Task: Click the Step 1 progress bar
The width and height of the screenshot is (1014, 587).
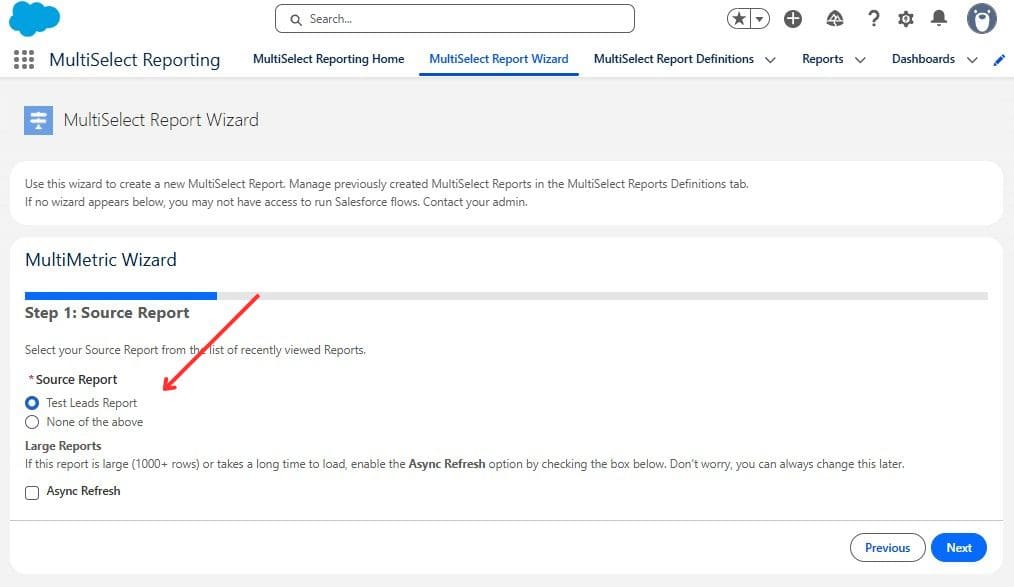Action: [x=120, y=295]
